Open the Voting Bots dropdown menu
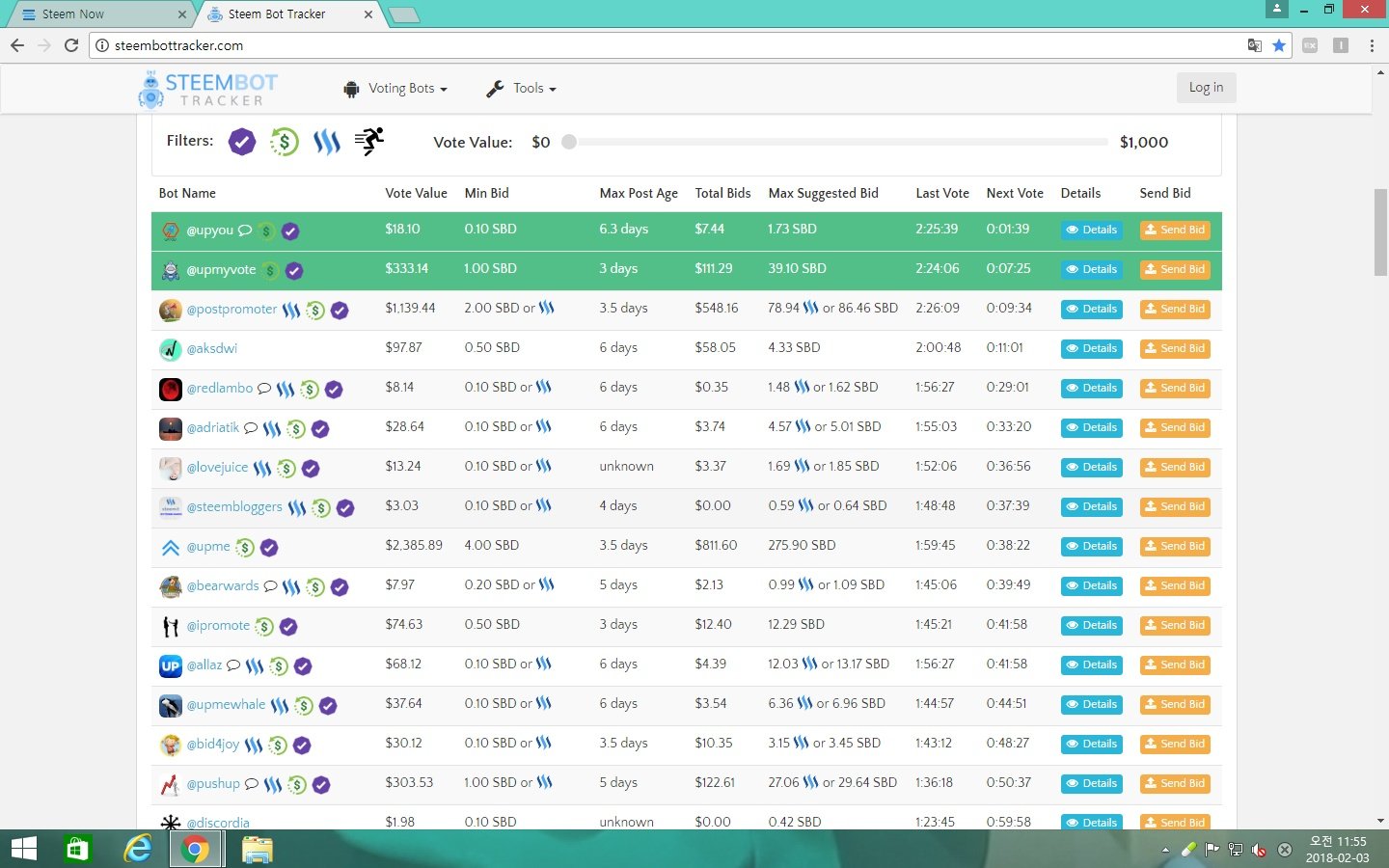This screenshot has height=868, width=1389. [x=395, y=89]
